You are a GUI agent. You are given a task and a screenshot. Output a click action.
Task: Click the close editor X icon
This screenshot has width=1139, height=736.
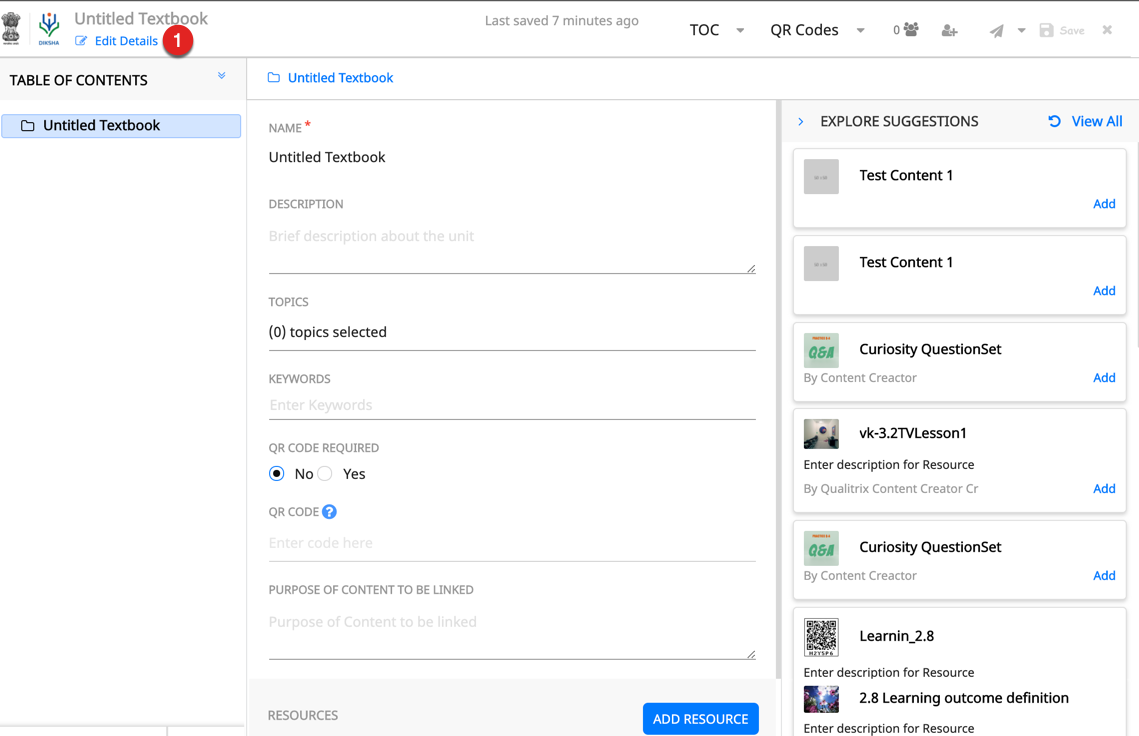click(1107, 30)
